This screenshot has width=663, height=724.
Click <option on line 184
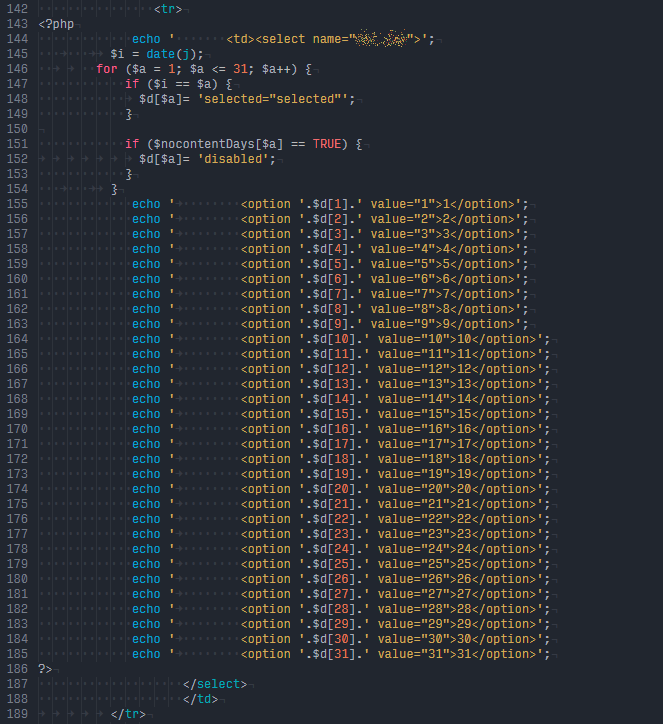coord(265,640)
